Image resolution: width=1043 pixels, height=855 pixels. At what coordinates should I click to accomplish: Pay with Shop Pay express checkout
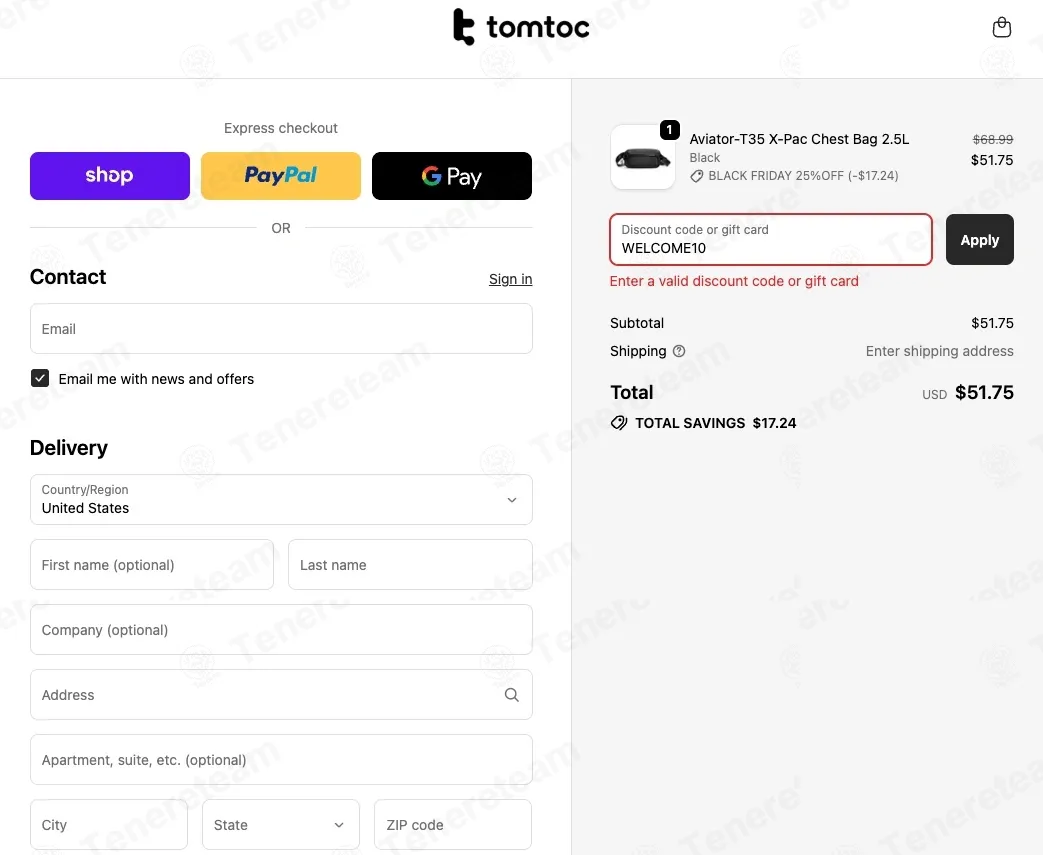pos(110,176)
